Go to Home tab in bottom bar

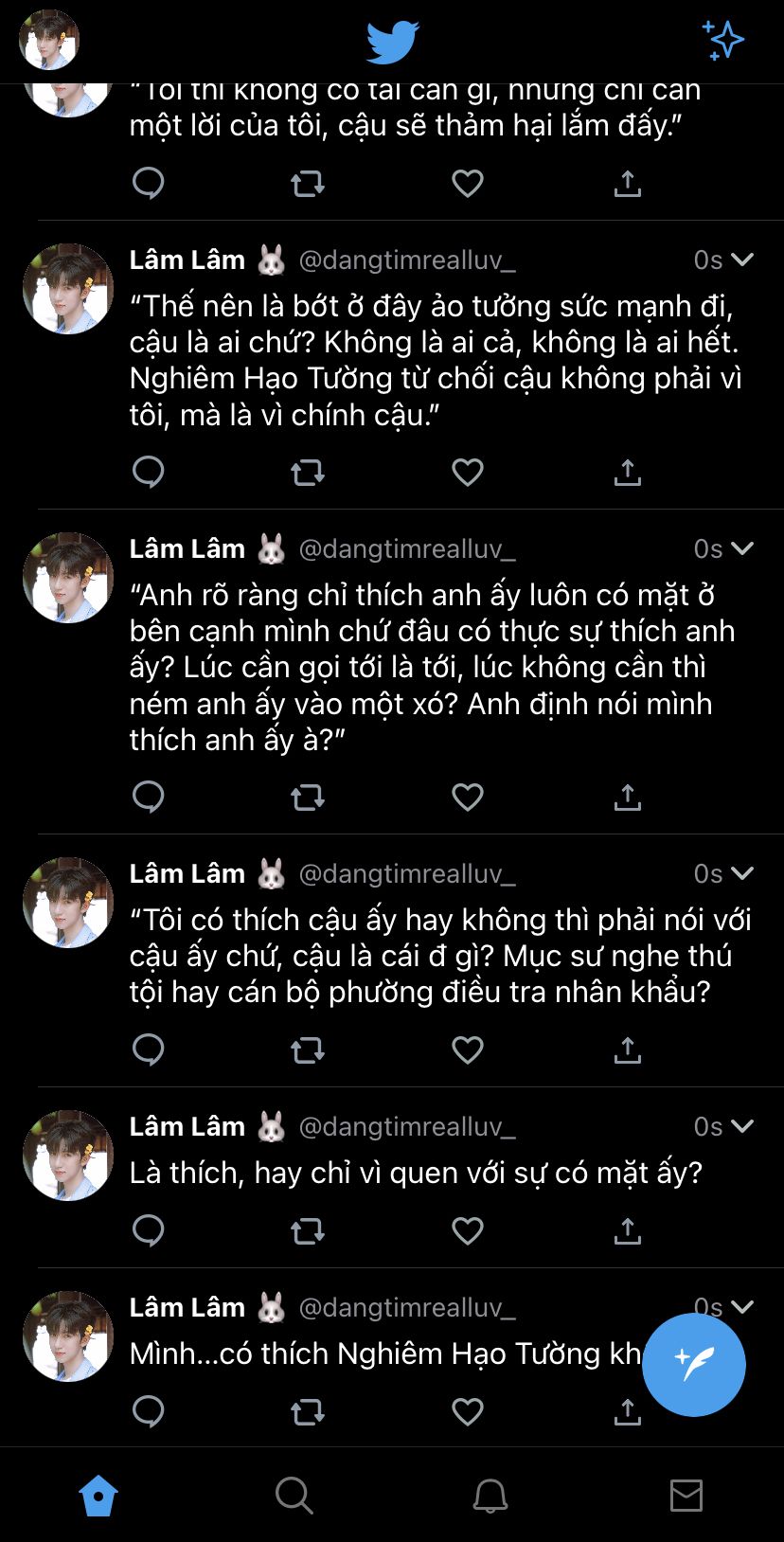point(98,1496)
